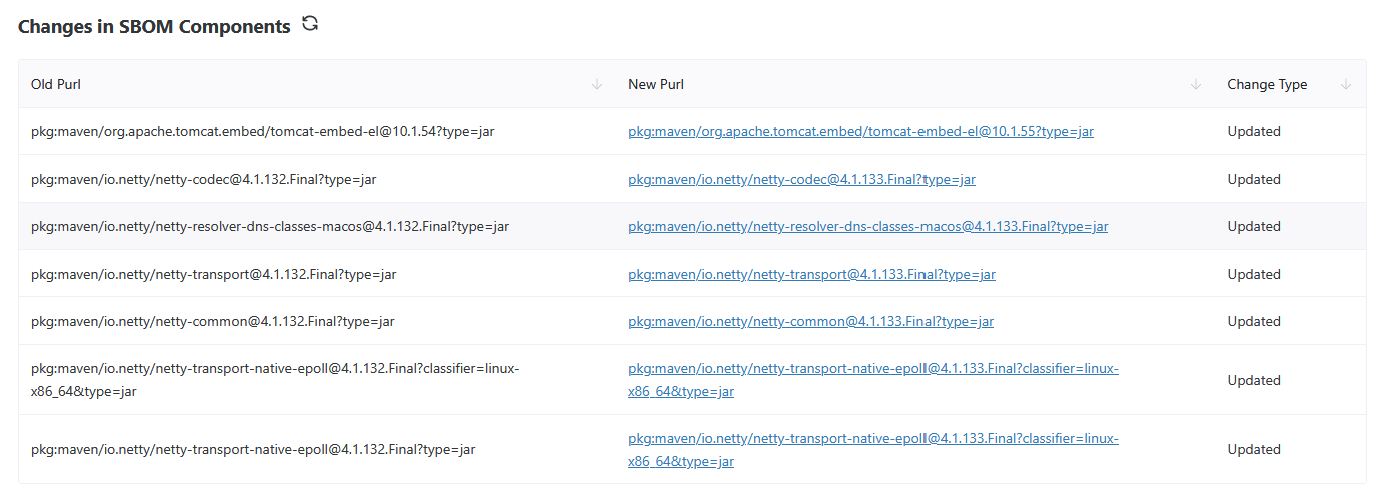Click Updated in the netty-transport@4.1.132 row
The width and height of the screenshot is (1387, 490).
coord(1254,274)
